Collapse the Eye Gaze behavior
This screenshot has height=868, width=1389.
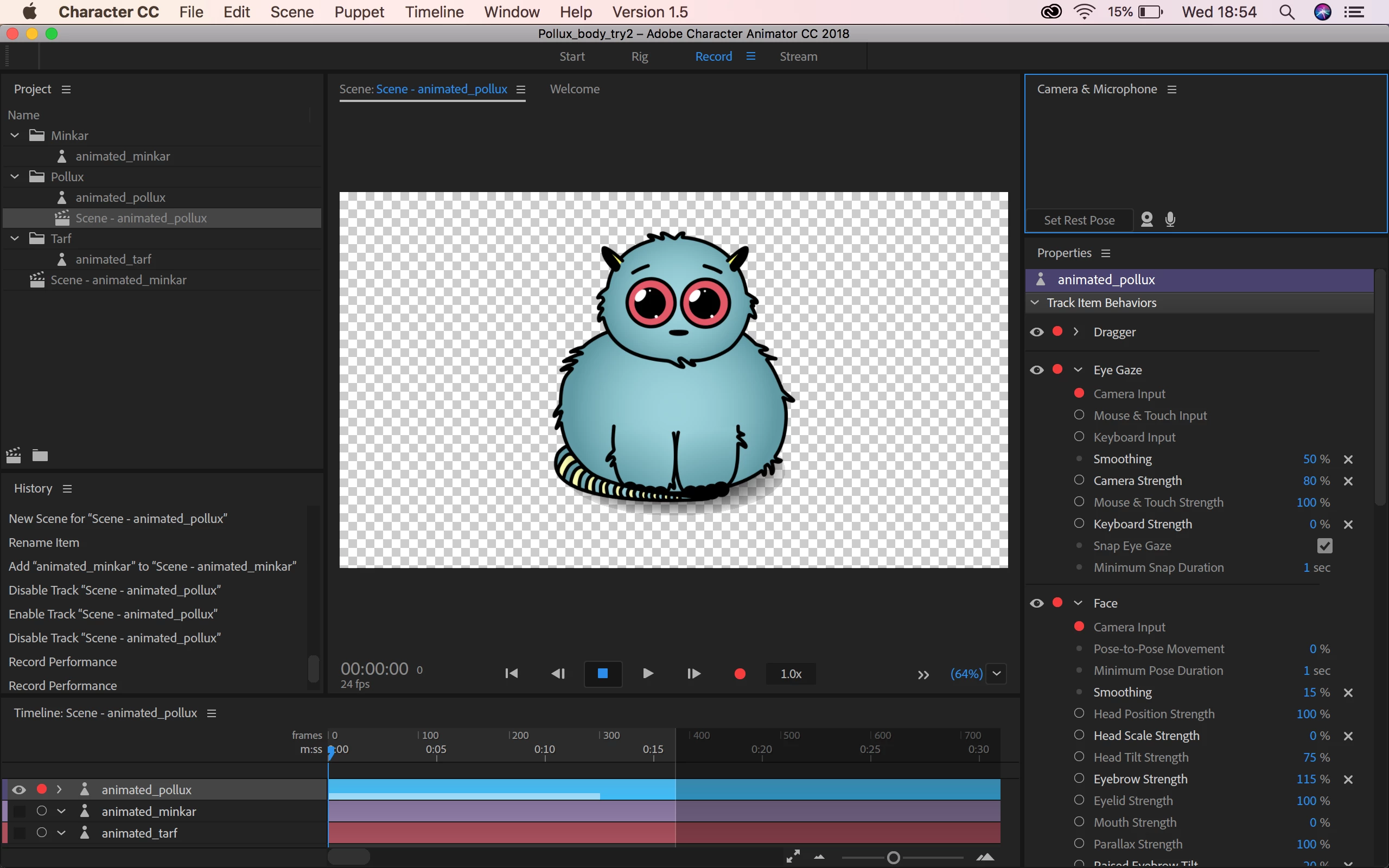[1078, 369]
